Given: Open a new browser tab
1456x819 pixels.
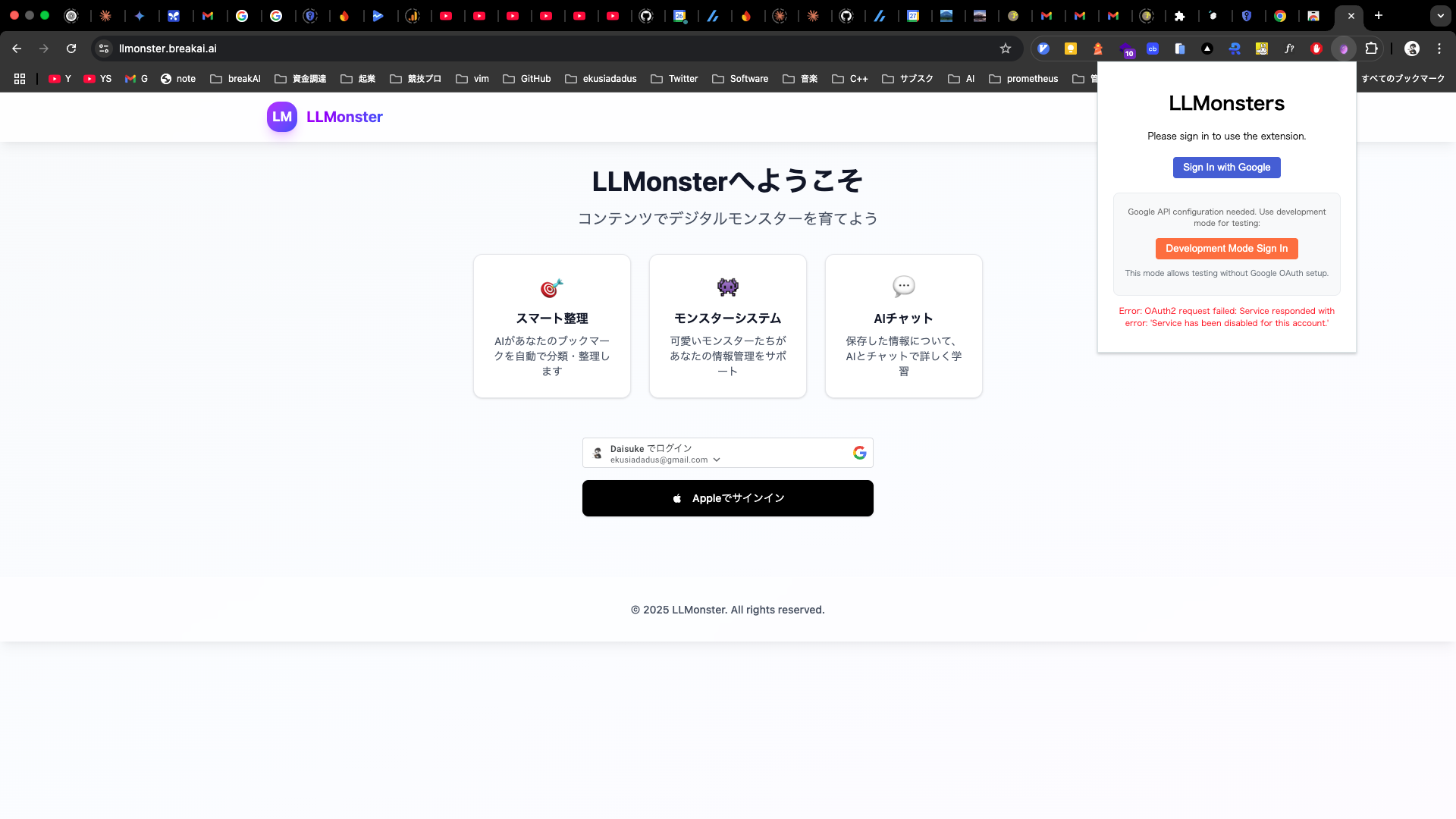Looking at the screenshot, I should [1379, 16].
